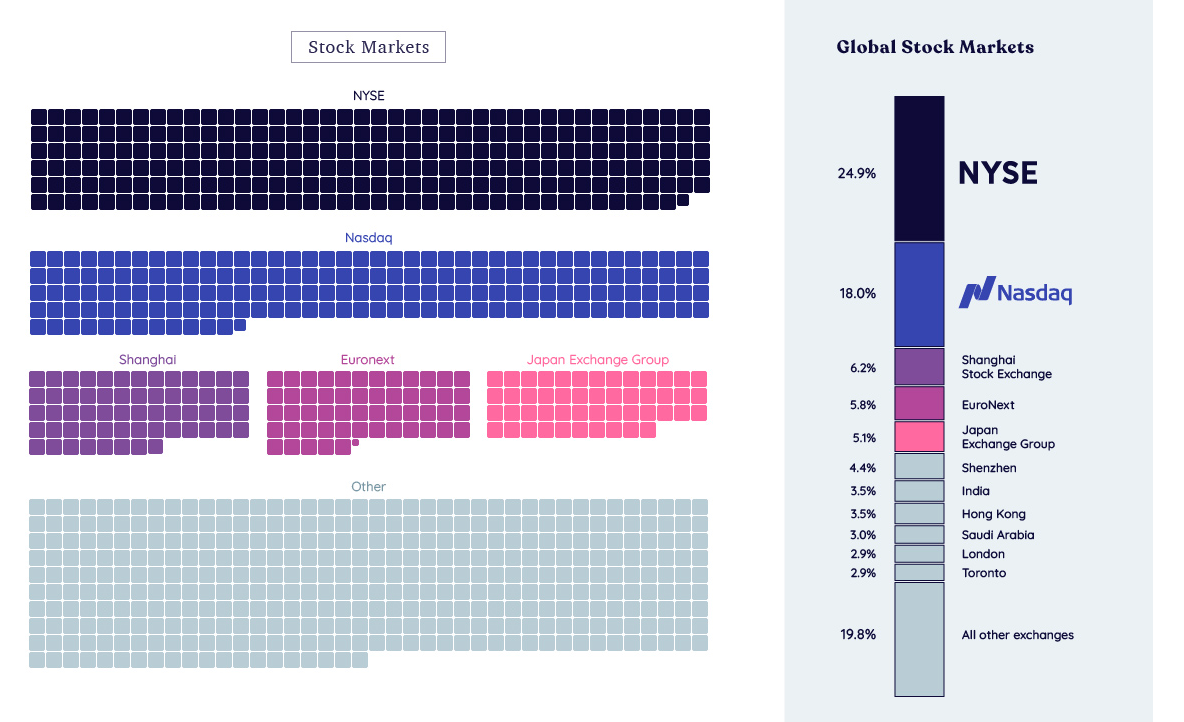1184x722 pixels.
Task: Click the Nasdaq logo icon
Action: click(x=975, y=292)
